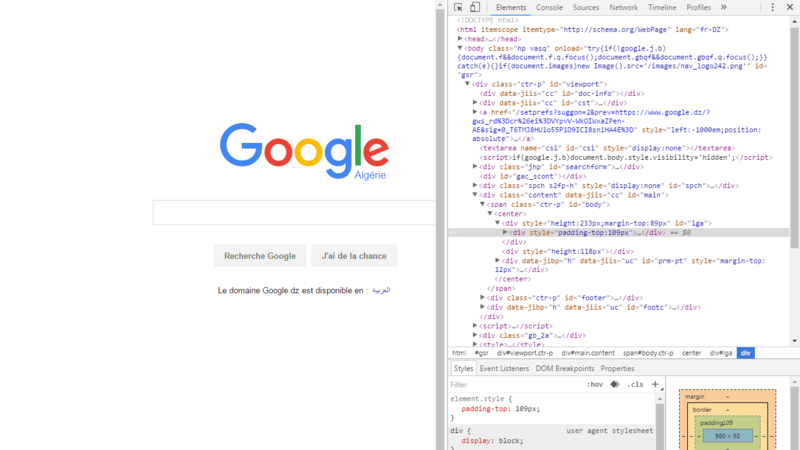Select the div id="gac_scont" line

[533, 176]
